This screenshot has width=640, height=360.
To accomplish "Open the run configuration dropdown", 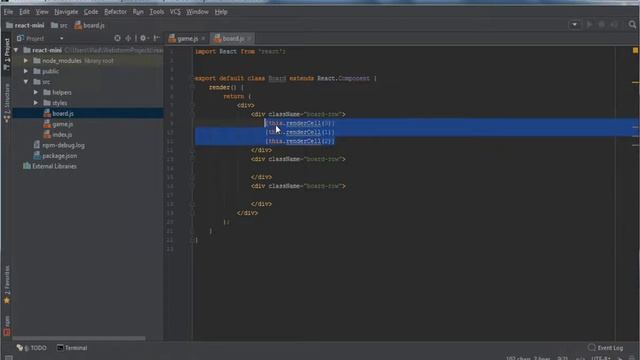I will click(574, 25).
